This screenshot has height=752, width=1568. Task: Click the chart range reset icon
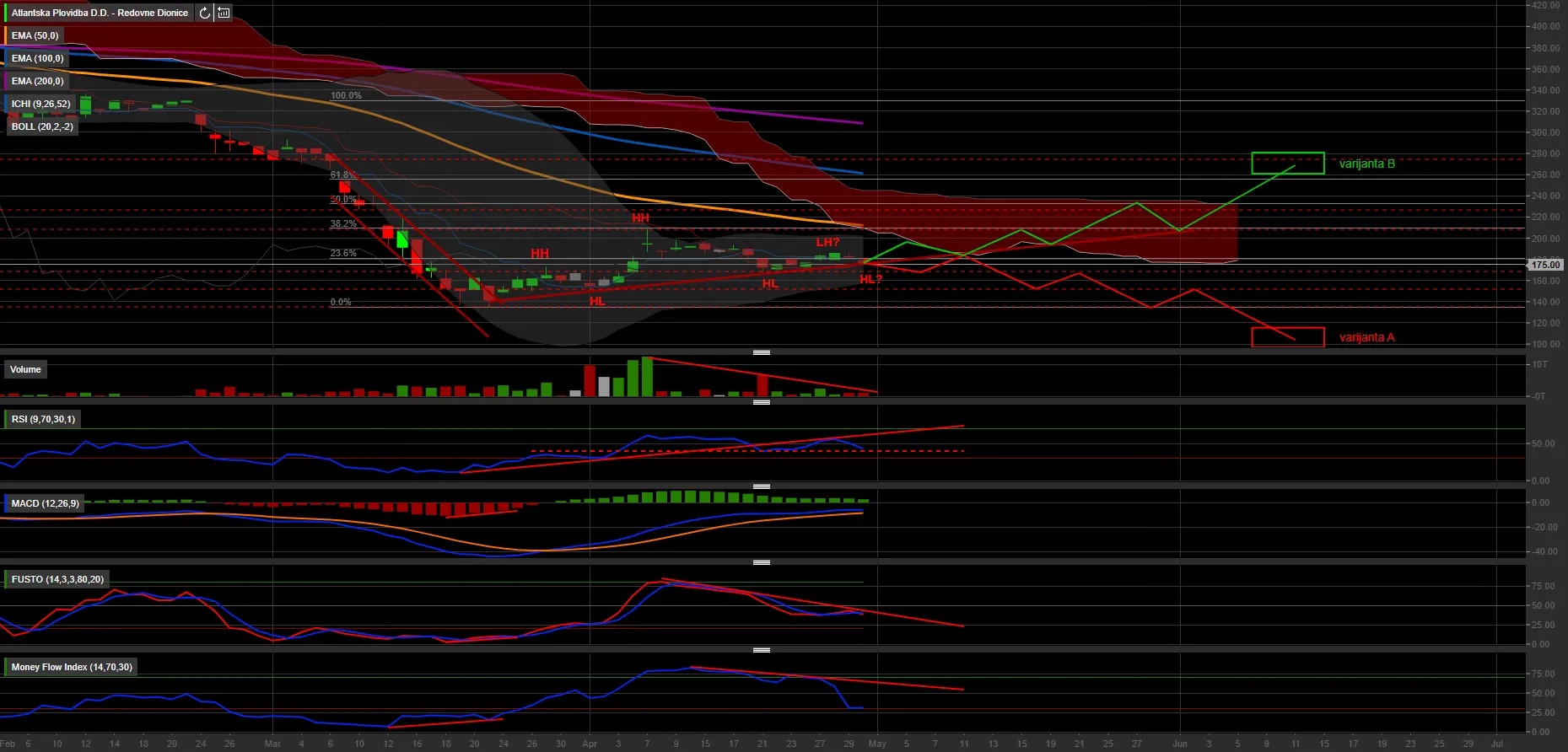point(224,13)
